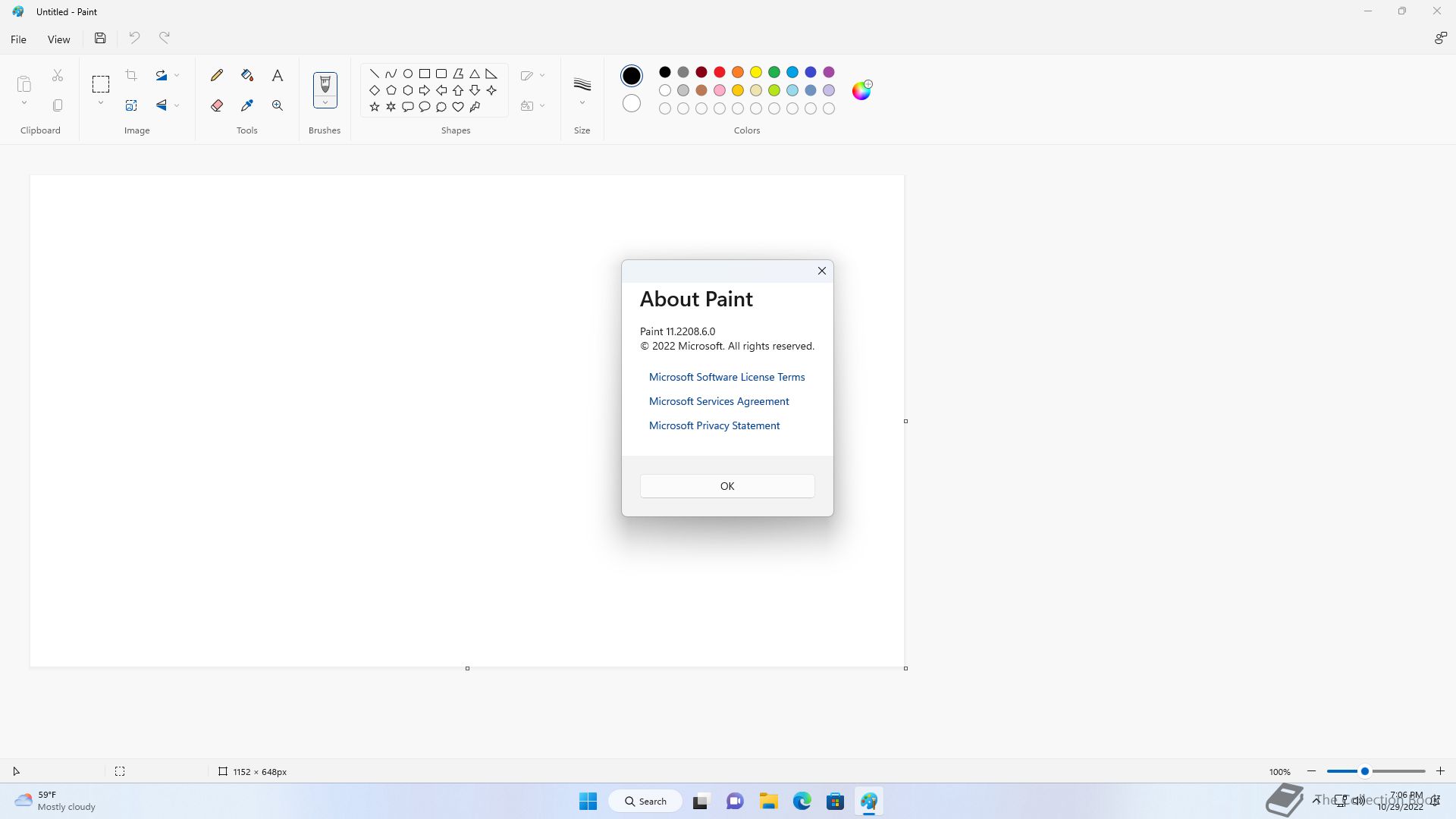The image size is (1456, 819).
Task: Open the File menu
Action: (18, 39)
